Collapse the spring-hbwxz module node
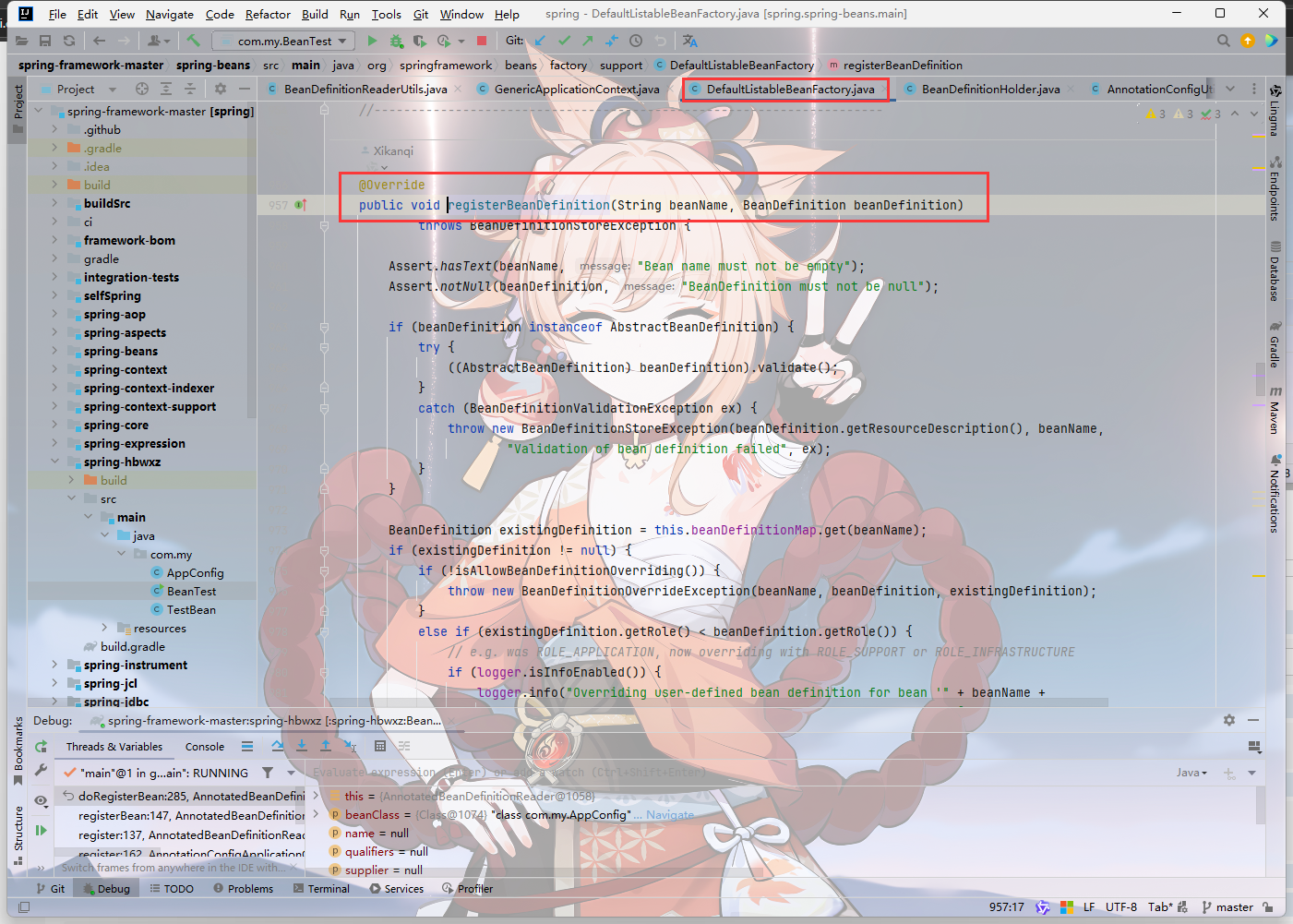This screenshot has height=924, width=1293. coord(54,462)
